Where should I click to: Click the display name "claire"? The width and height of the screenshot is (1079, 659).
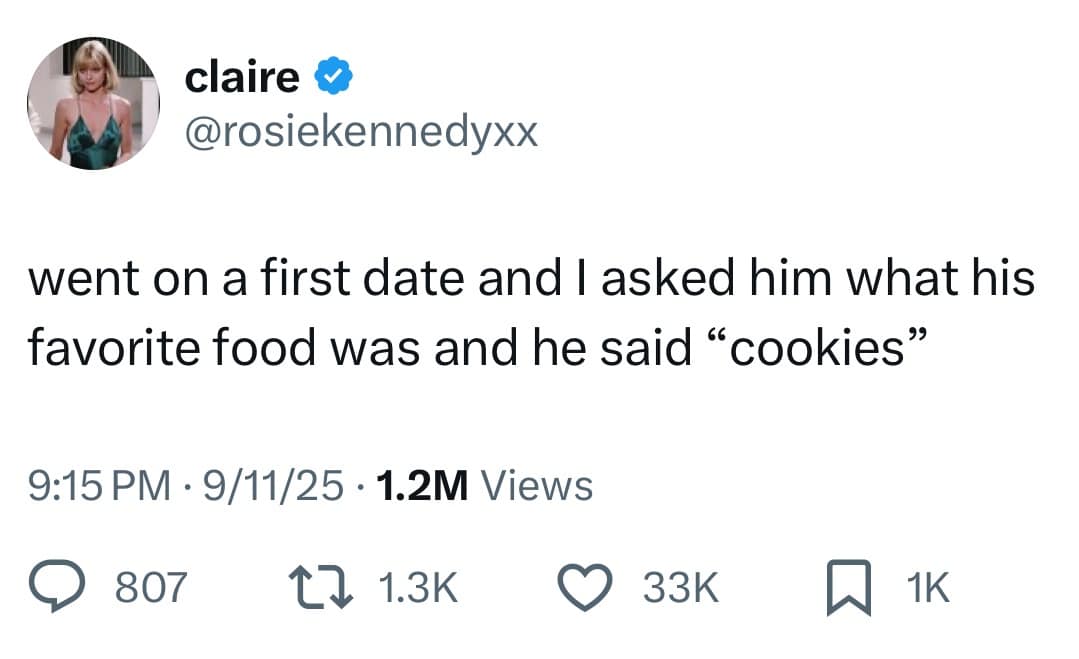[x=242, y=77]
